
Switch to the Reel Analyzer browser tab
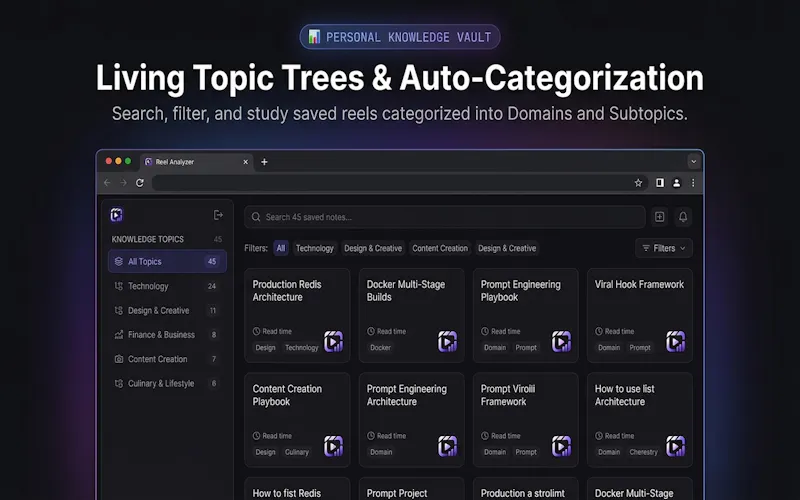coord(197,162)
